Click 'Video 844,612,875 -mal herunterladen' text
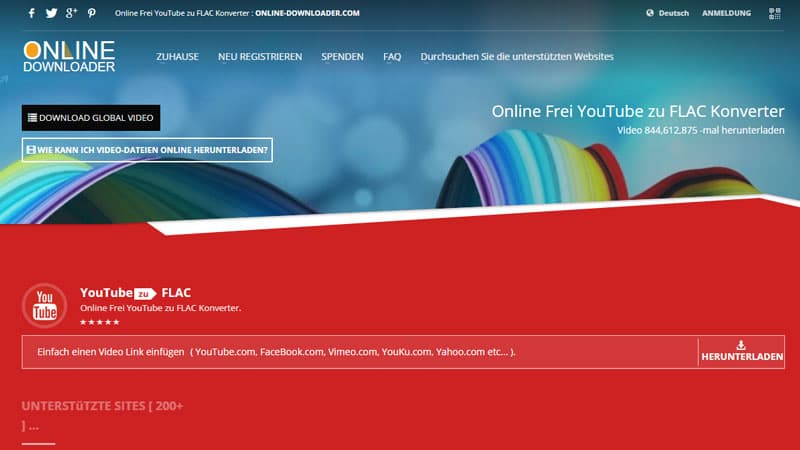 [x=701, y=131]
